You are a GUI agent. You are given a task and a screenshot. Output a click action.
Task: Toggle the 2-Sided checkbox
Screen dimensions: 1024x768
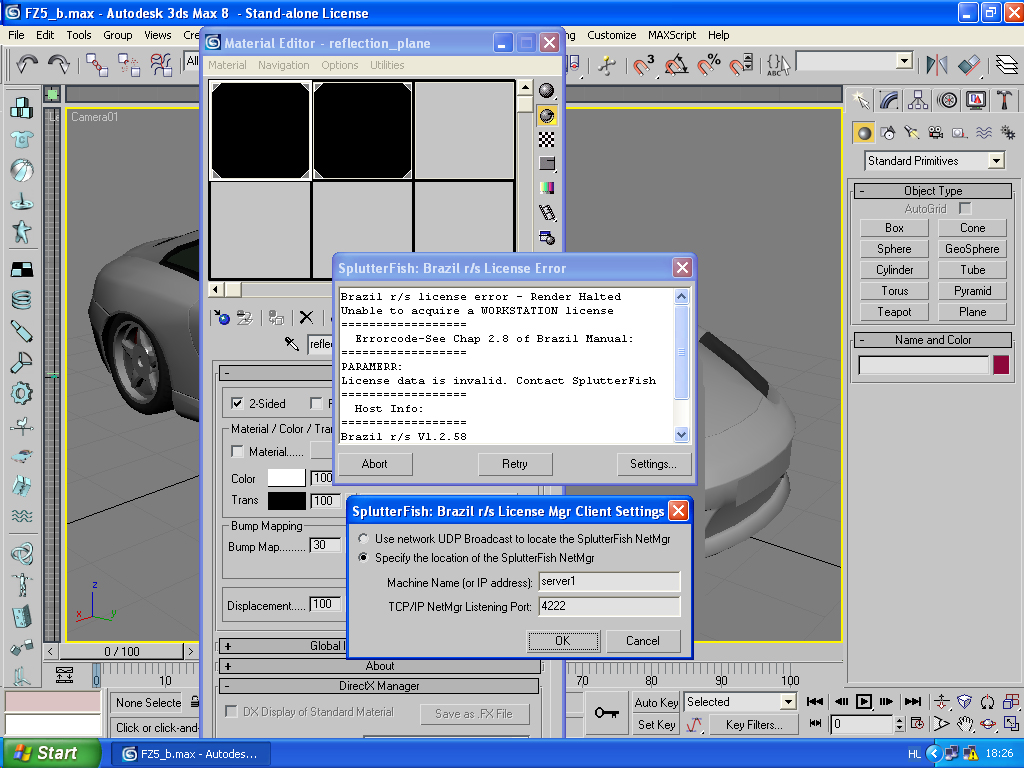237,403
